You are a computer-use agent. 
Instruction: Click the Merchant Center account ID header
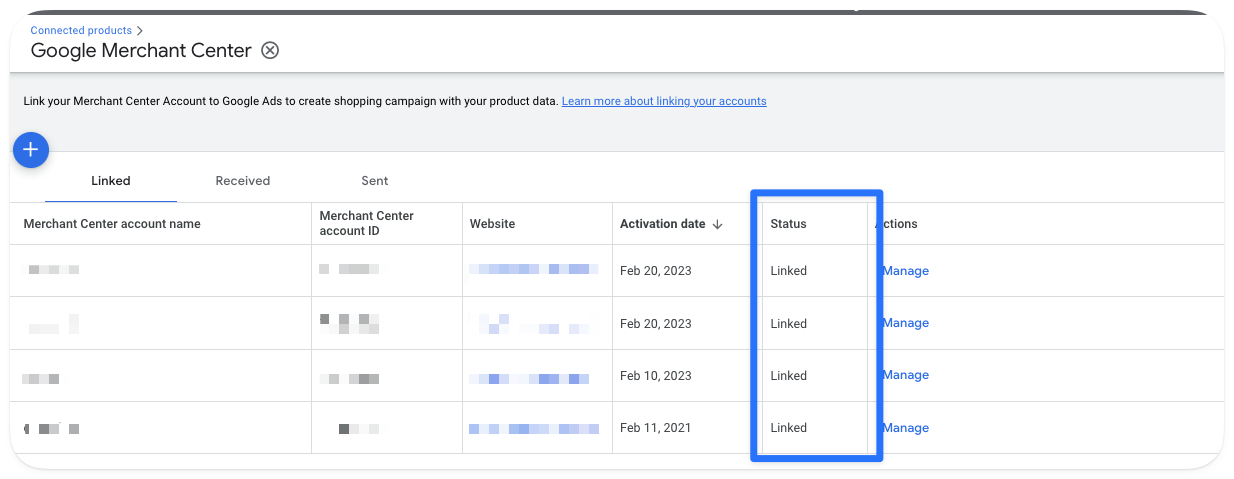[366, 224]
